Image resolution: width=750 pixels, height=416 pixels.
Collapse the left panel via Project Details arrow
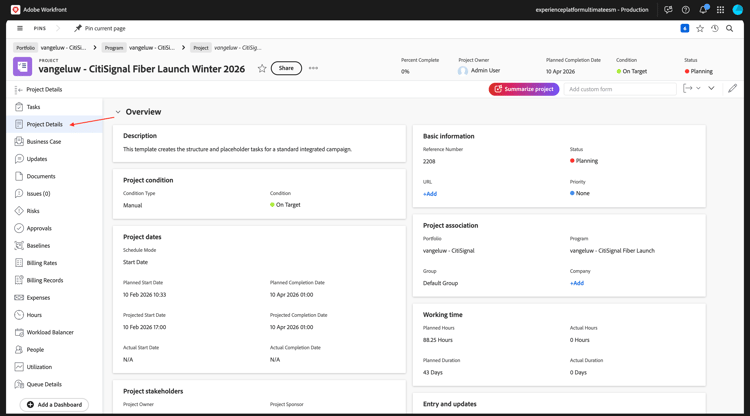tap(18, 89)
